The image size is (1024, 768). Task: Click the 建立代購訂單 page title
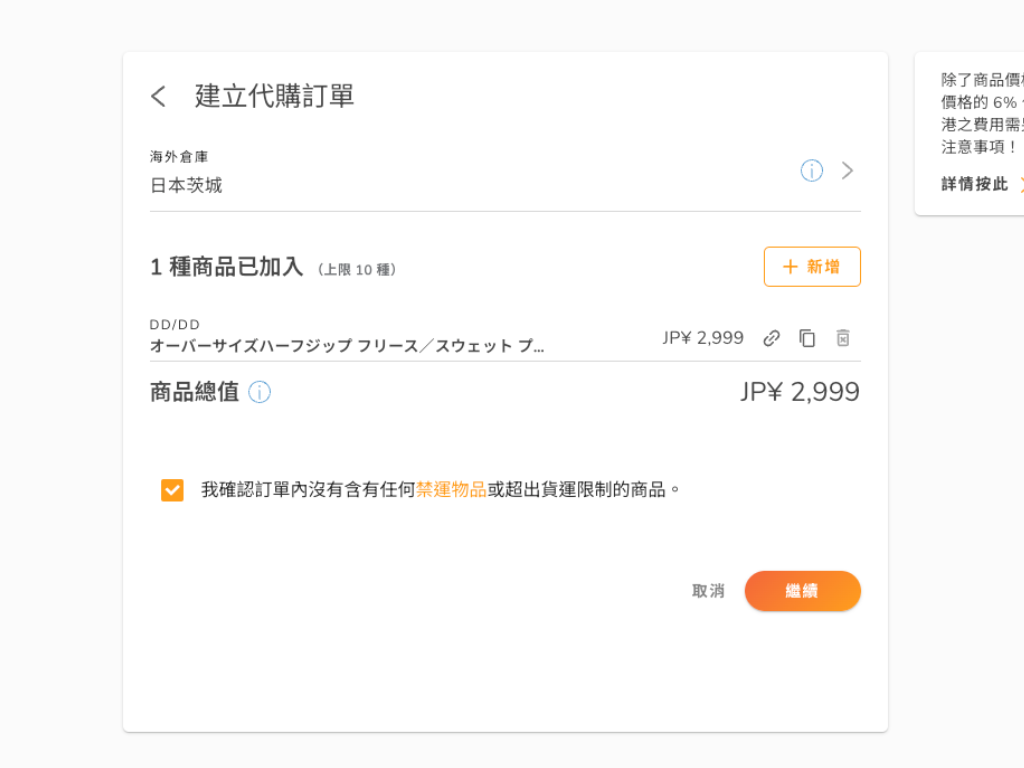tap(275, 96)
